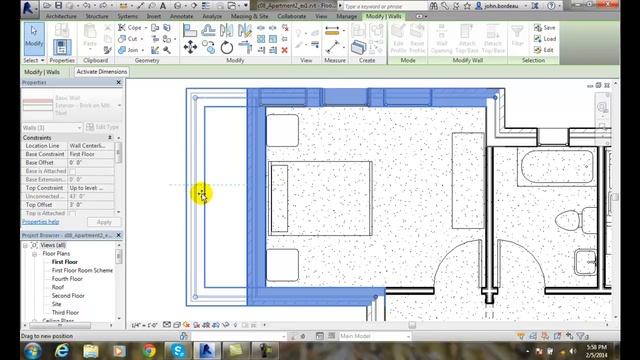The width and height of the screenshot is (640, 360).
Task: Toggle the visual style view control
Action: pyautogui.click(x=177, y=325)
